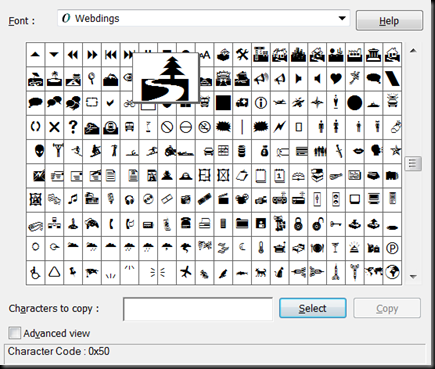Choose the rocket glyph
The image size is (435, 369).
(x=336, y=272)
